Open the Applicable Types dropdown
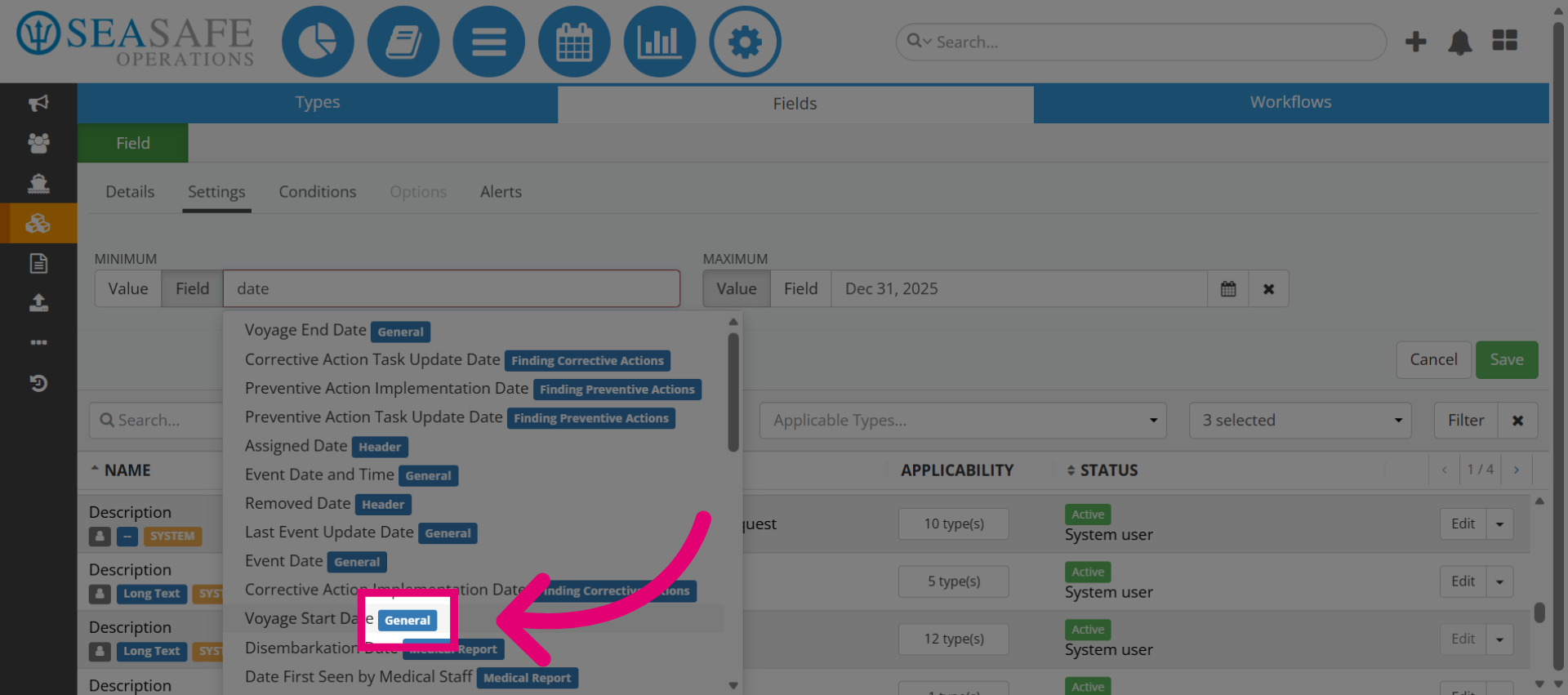Viewport: 1568px width, 695px height. coord(963,421)
